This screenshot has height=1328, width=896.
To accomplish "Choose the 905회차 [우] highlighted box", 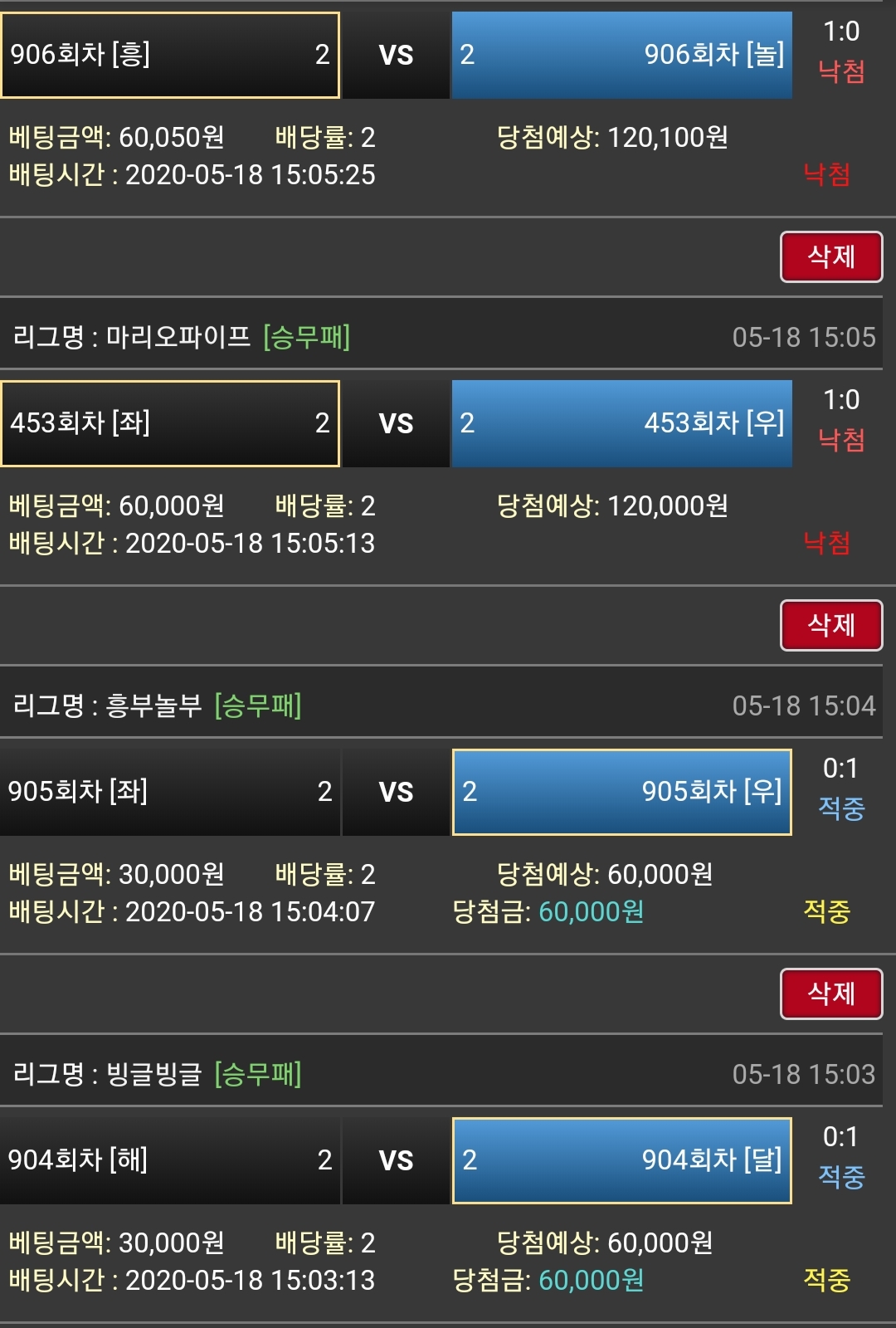I will coord(621,792).
